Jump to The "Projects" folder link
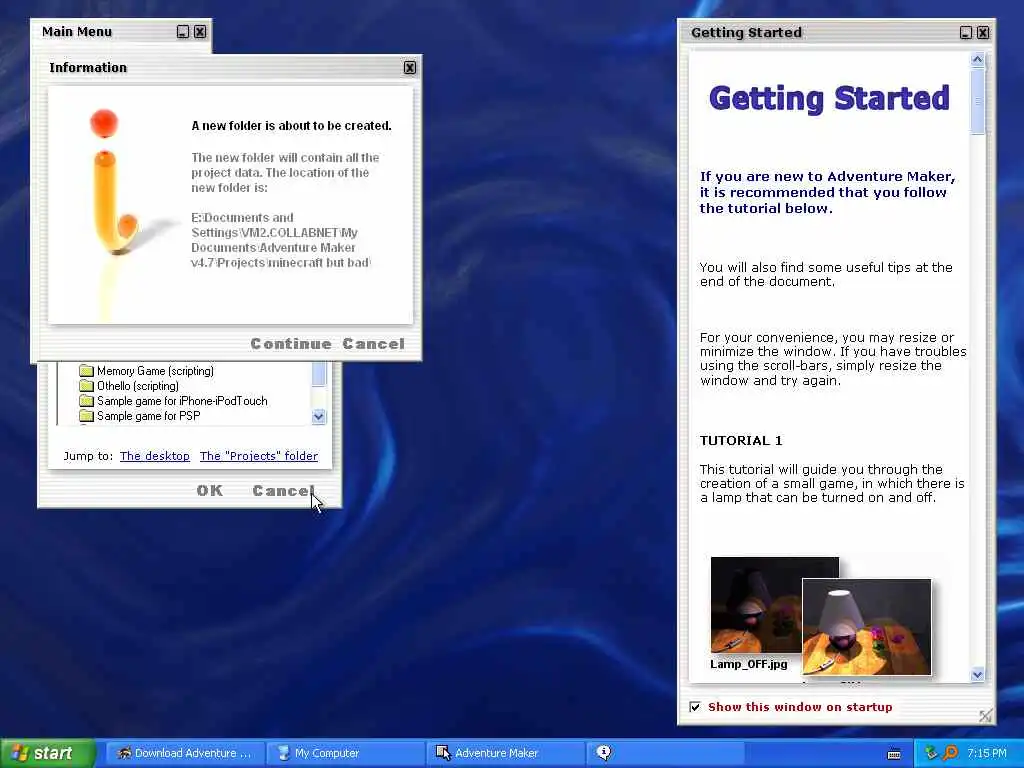The height and width of the screenshot is (768, 1024). [x=259, y=456]
